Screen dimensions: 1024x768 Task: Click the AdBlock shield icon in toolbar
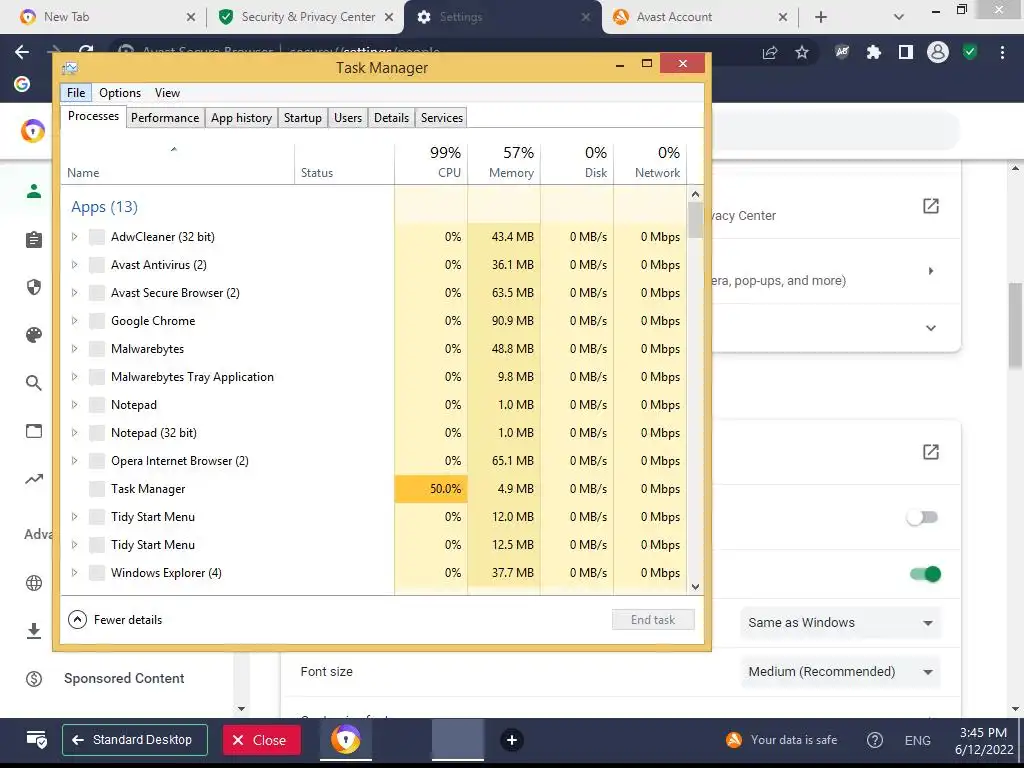pos(842,52)
